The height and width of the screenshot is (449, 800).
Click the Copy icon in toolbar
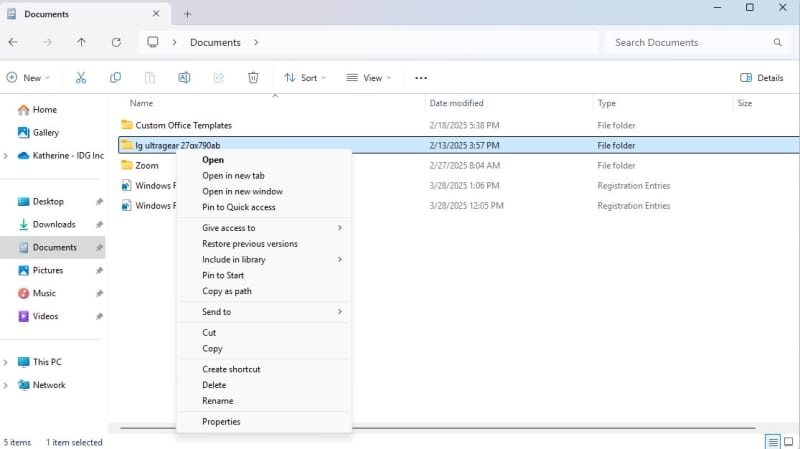click(116, 77)
